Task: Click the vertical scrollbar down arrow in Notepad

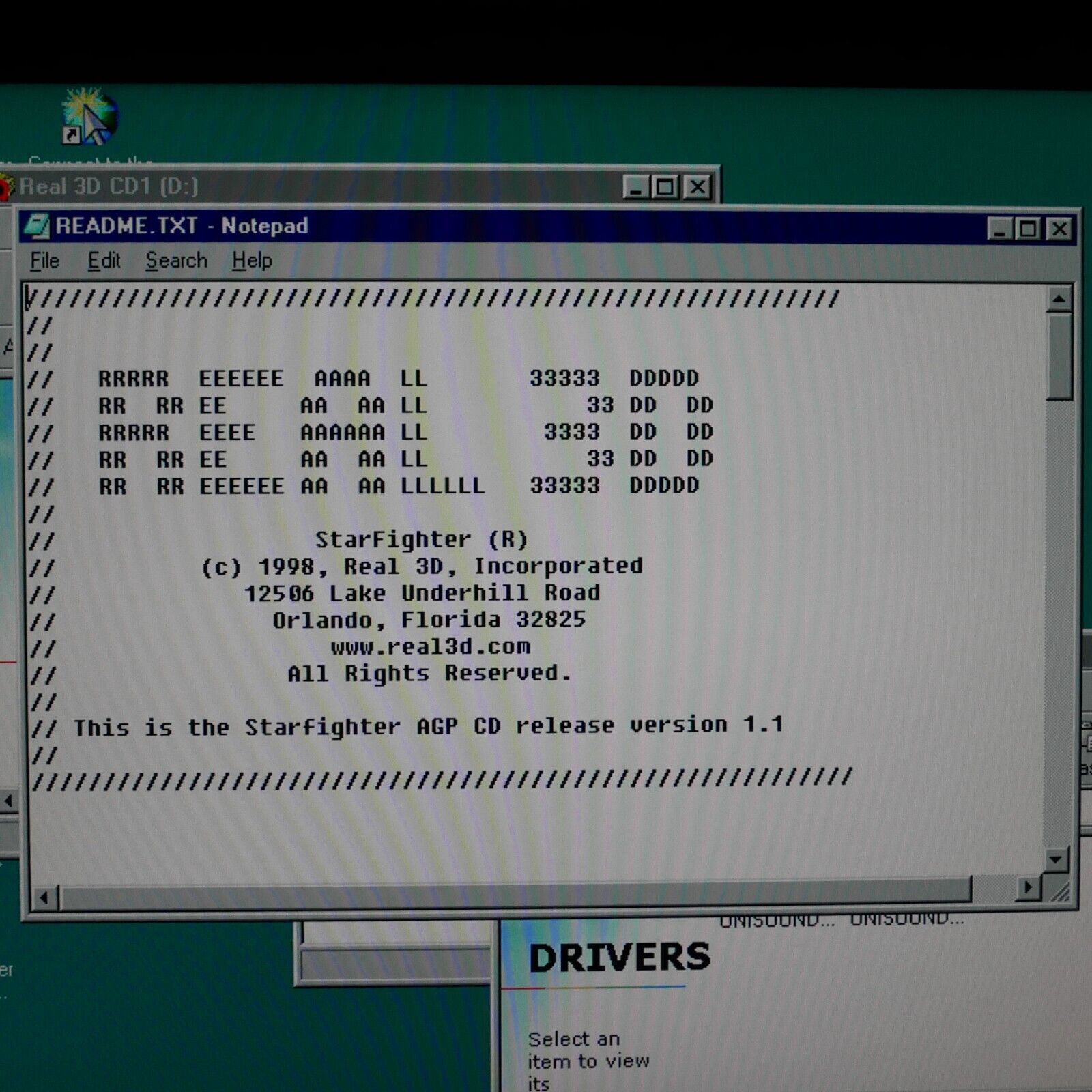Action: click(1056, 859)
